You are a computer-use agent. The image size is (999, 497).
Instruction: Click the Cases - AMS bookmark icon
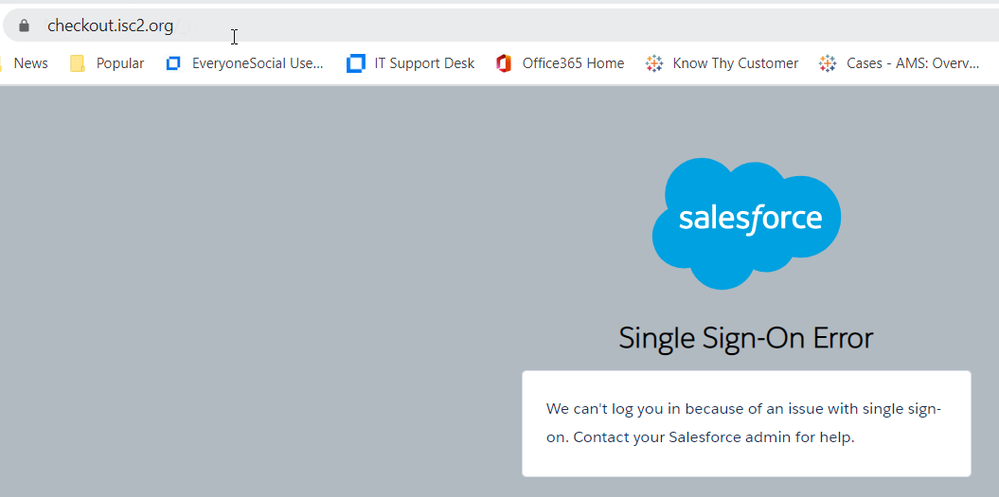point(827,63)
